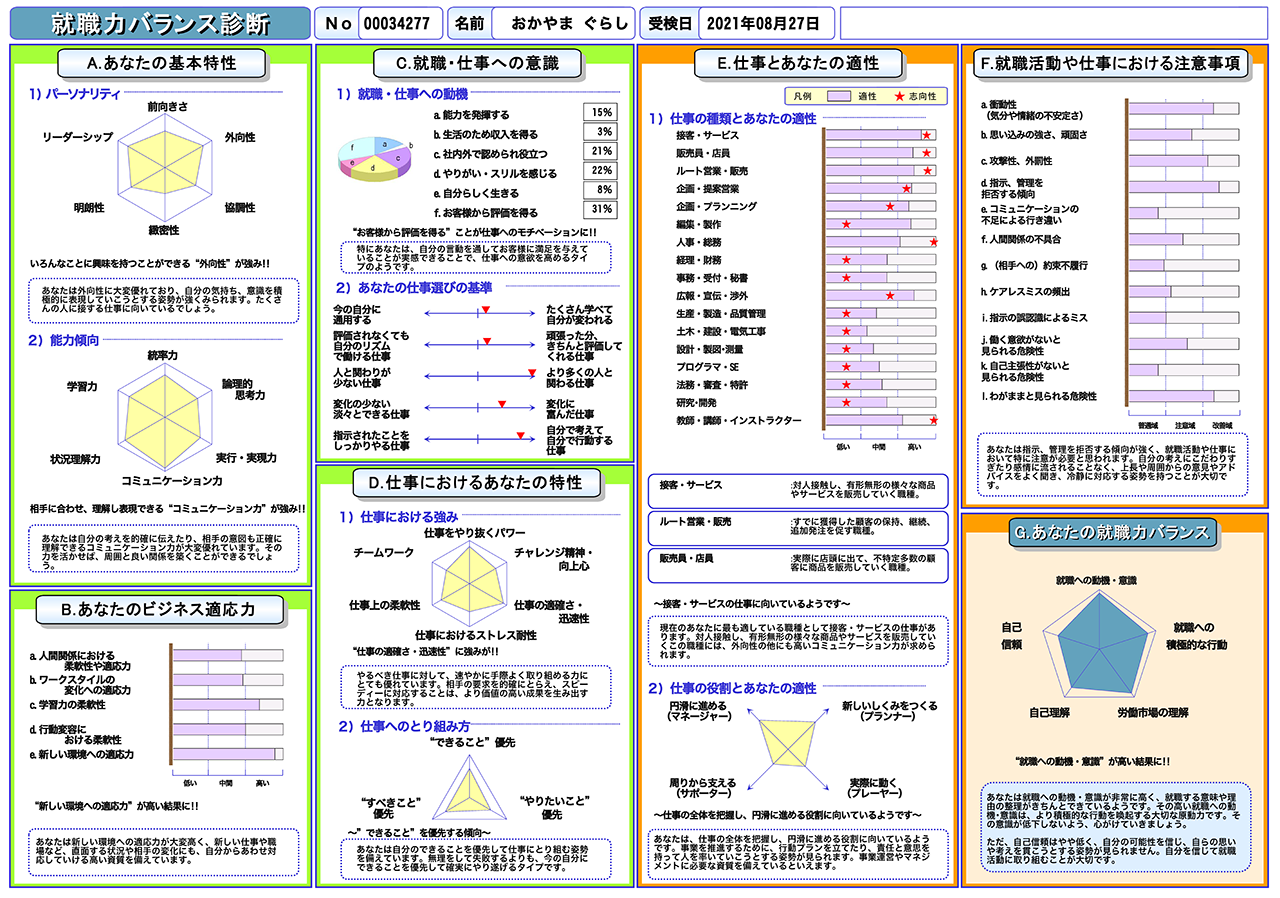Click the ケアレスミスの頻出 bar in section F
Viewport: 1280px width, 898px height.
click(x=1184, y=291)
